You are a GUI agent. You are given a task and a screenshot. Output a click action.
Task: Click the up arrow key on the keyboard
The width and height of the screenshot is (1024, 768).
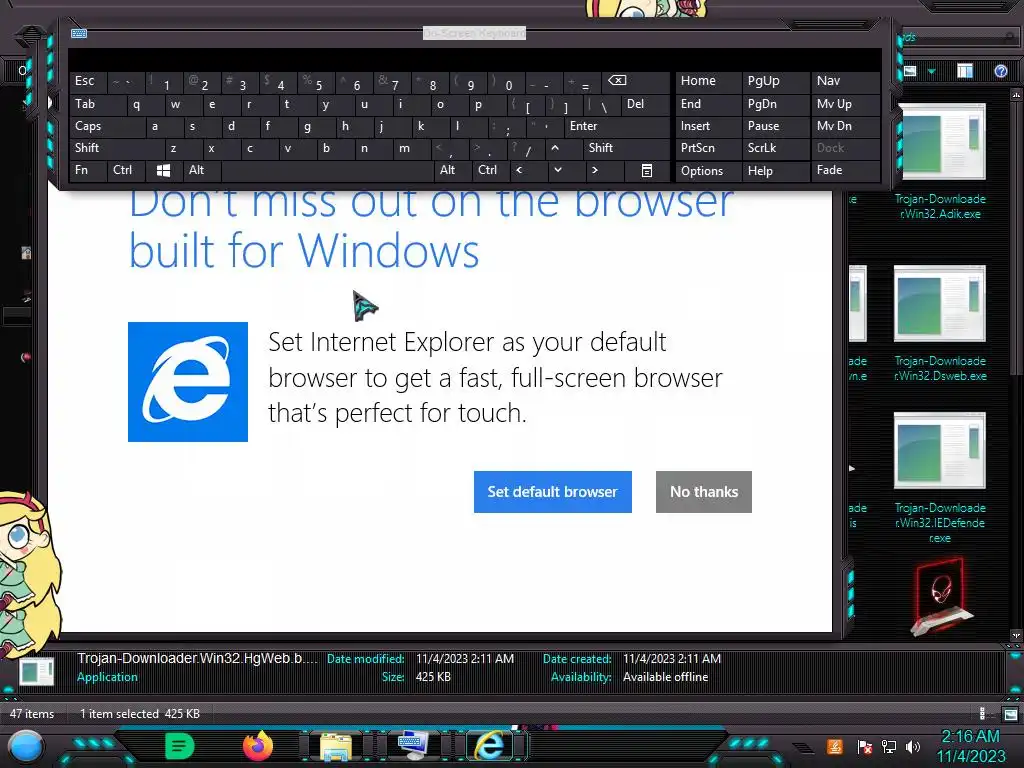point(554,148)
